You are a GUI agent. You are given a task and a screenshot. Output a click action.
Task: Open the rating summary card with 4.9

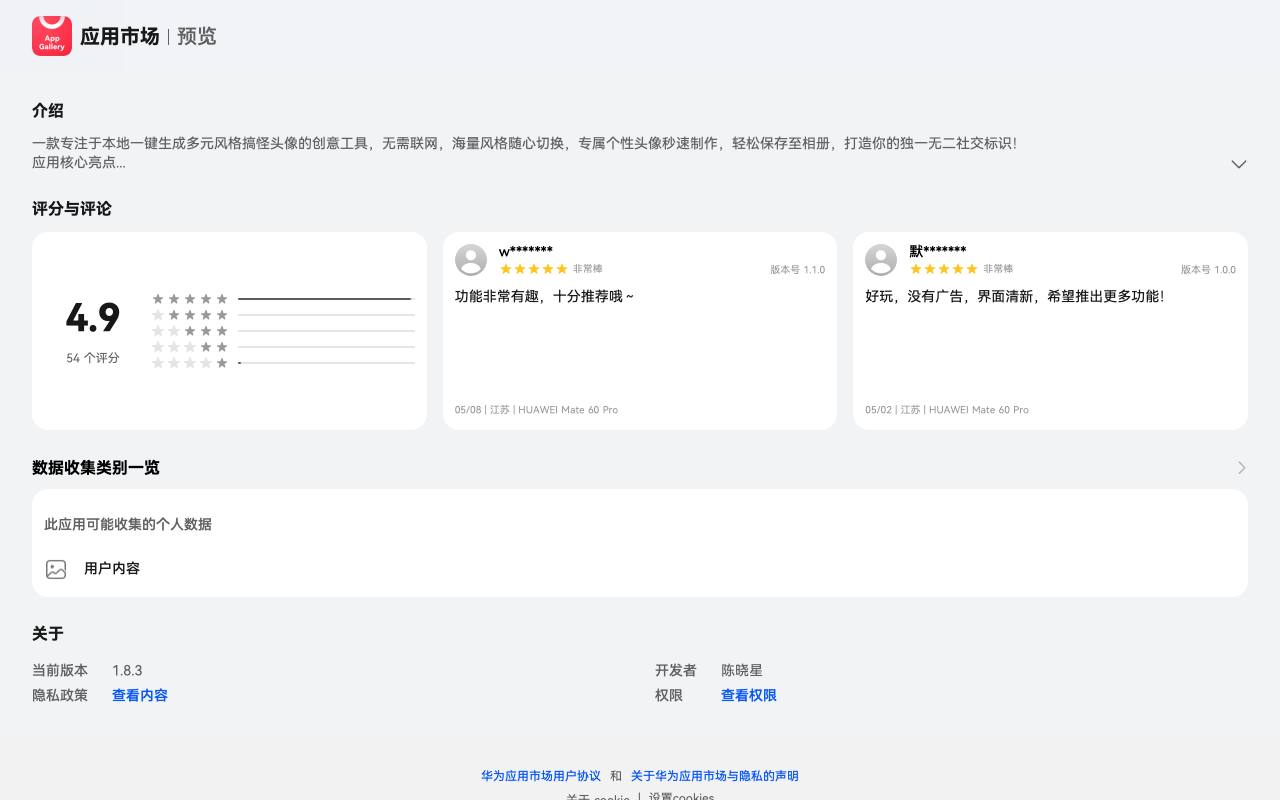click(x=229, y=331)
